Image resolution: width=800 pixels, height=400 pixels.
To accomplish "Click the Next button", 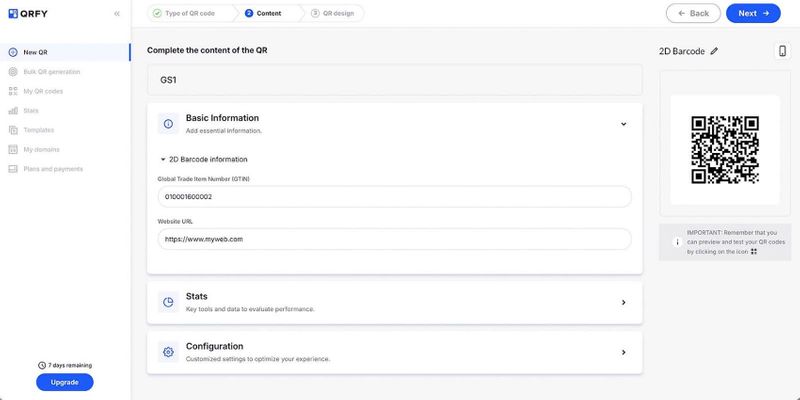I will click(x=753, y=13).
